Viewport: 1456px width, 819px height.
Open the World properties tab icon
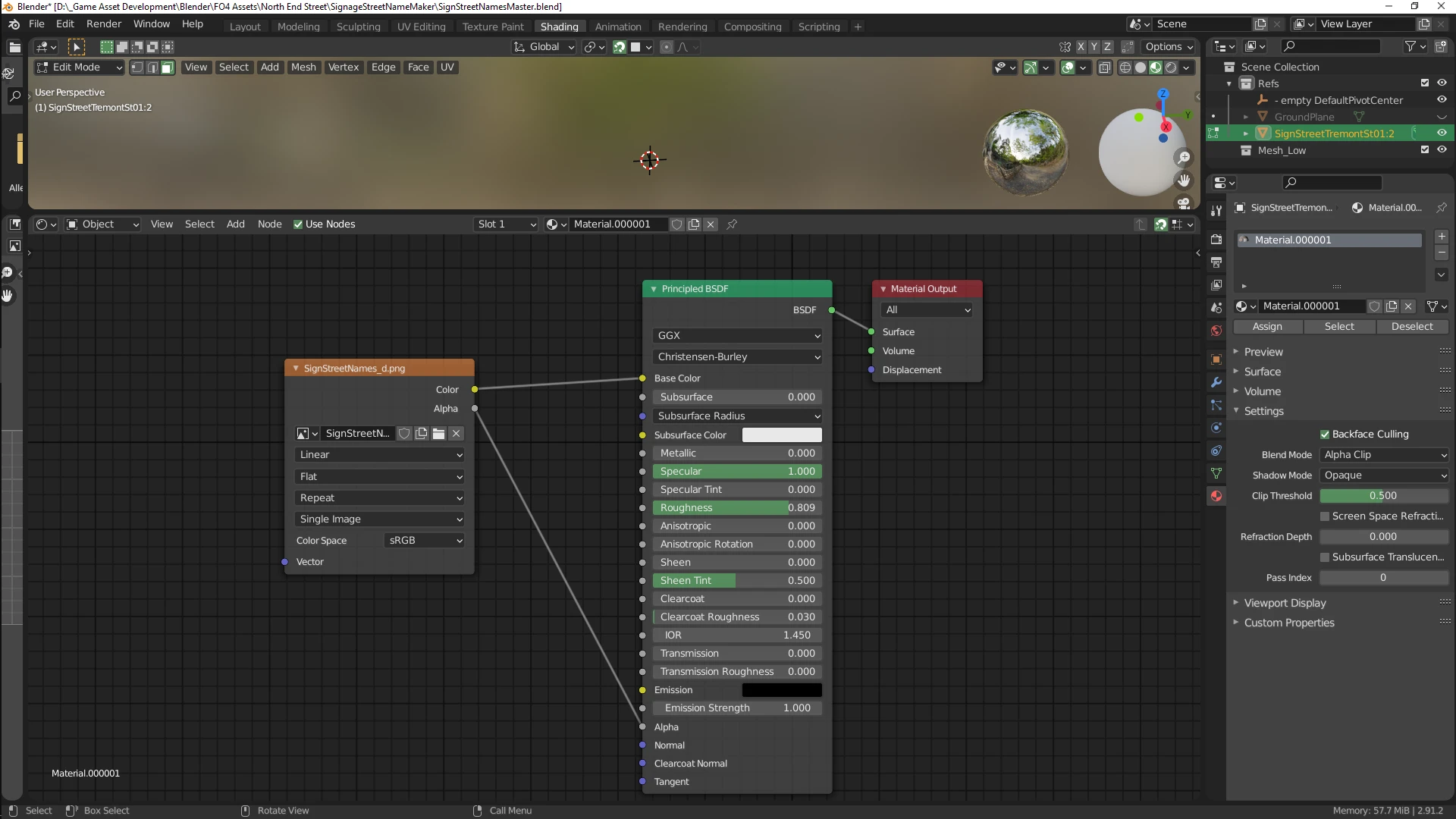tap(1216, 331)
